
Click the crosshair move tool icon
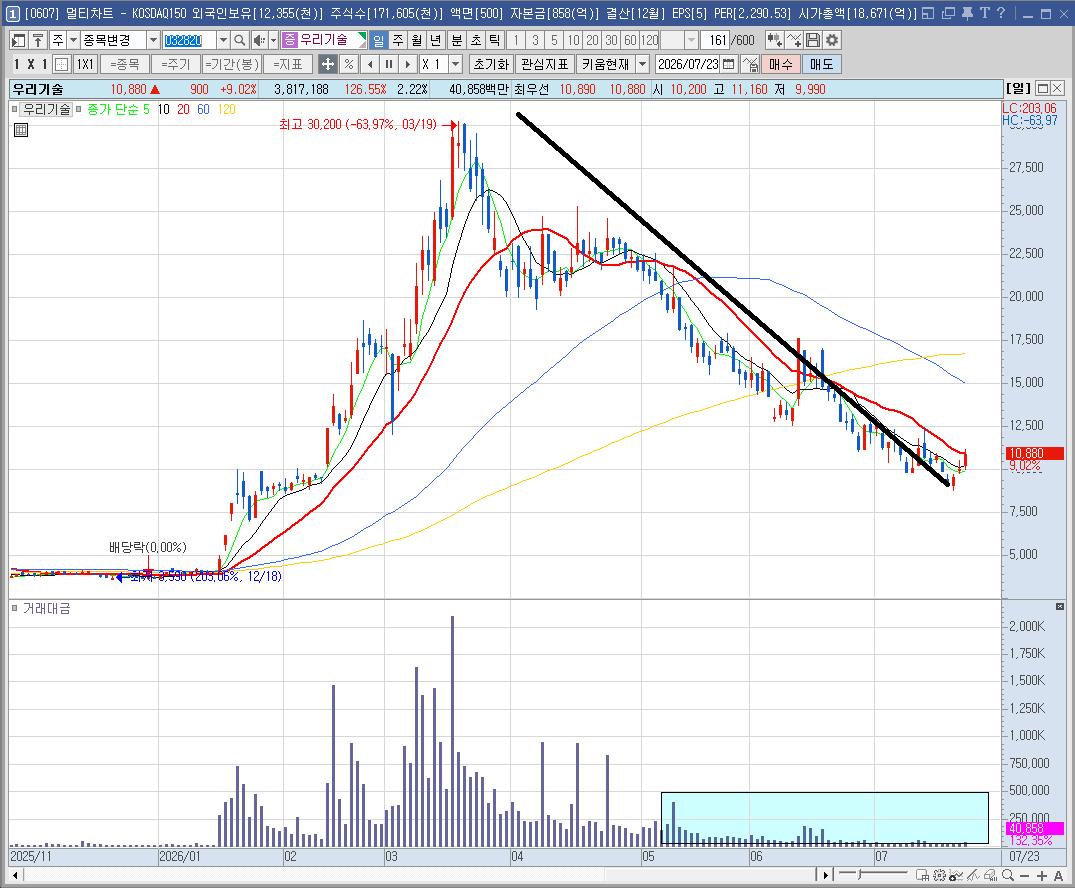(328, 64)
